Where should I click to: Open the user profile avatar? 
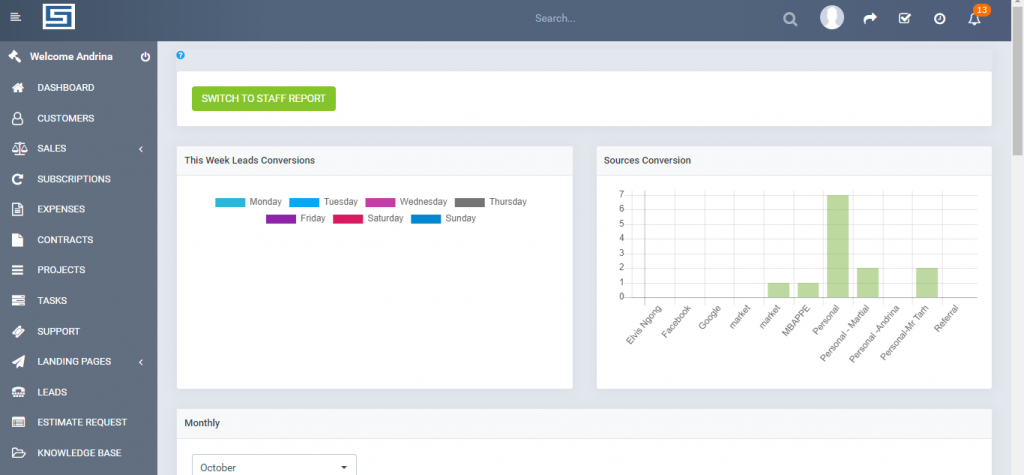(832, 18)
